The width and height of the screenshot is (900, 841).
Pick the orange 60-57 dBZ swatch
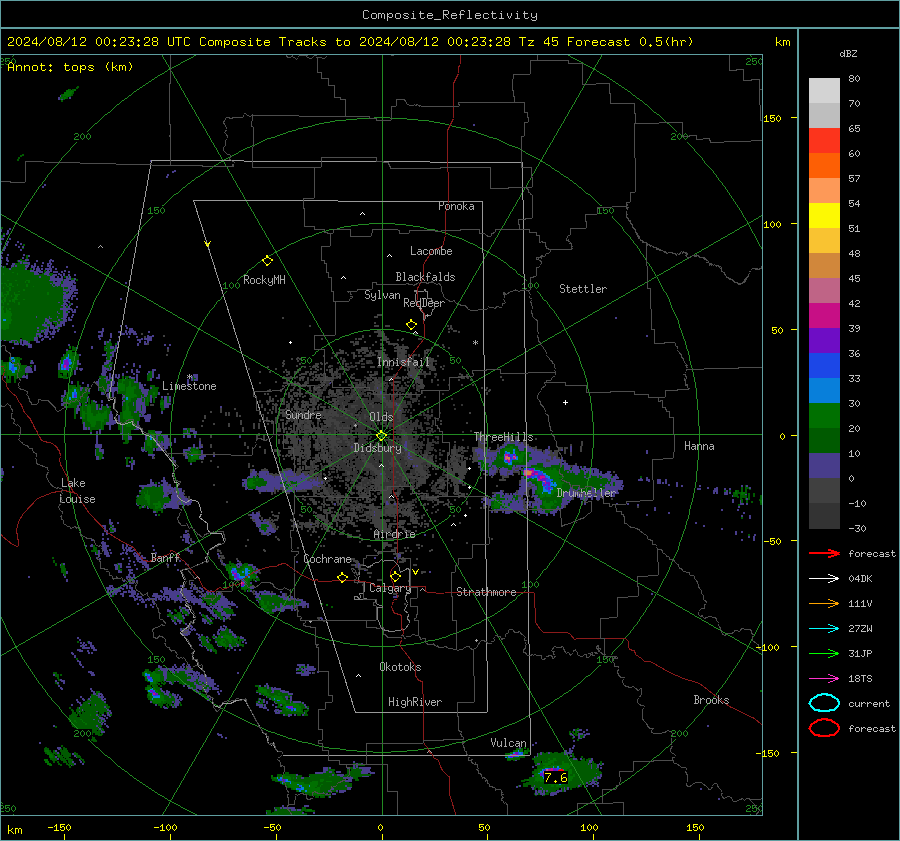[824, 166]
